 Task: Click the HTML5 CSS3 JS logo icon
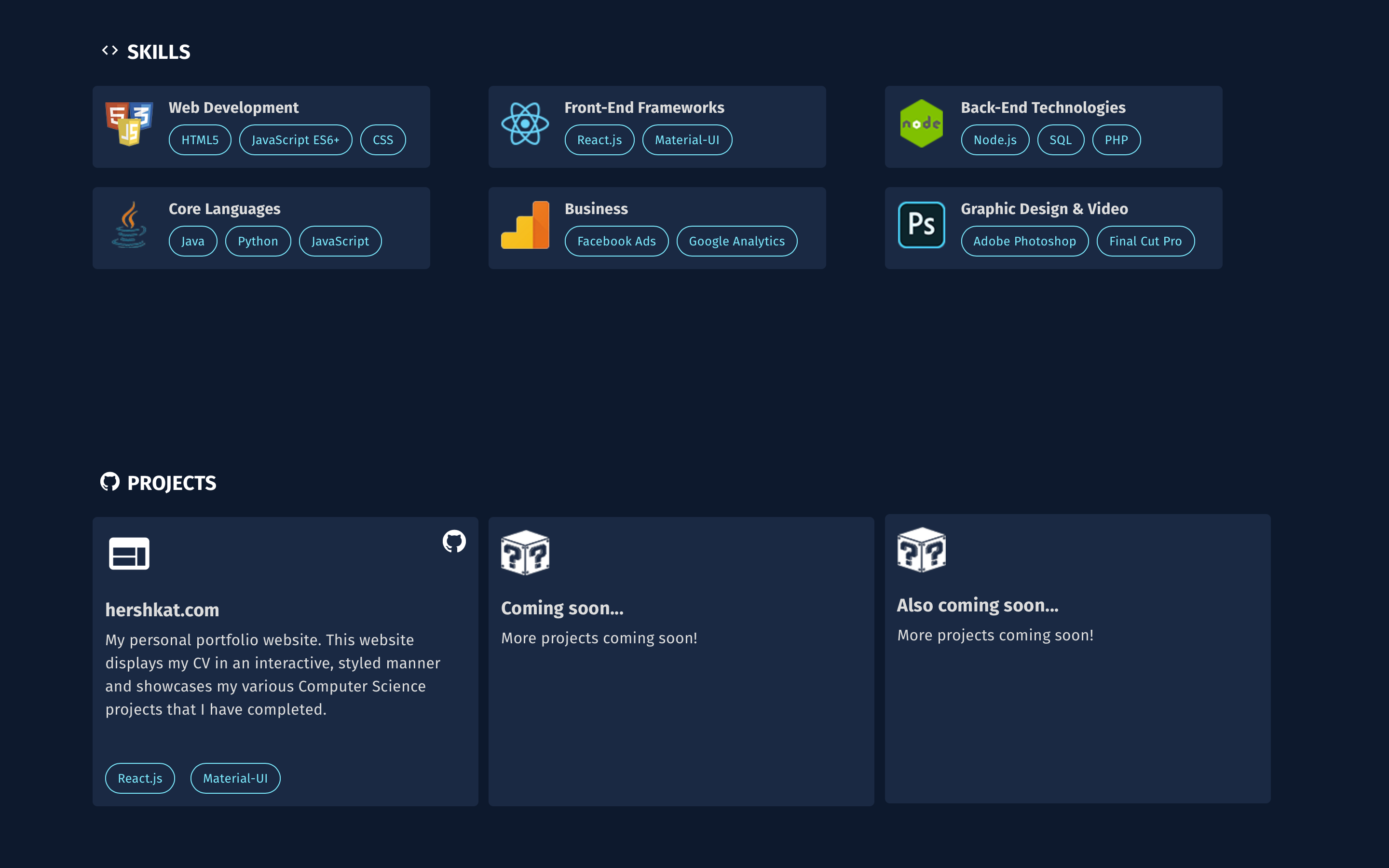[x=129, y=123]
